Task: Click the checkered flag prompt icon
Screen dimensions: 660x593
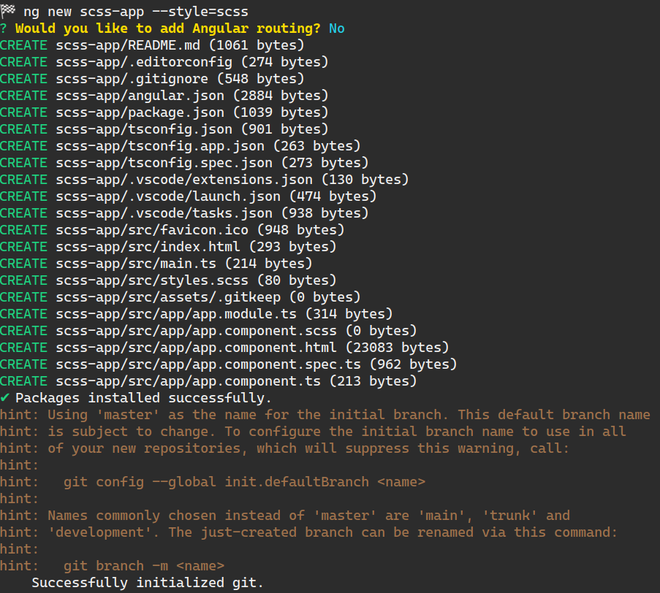Action: coord(9,11)
